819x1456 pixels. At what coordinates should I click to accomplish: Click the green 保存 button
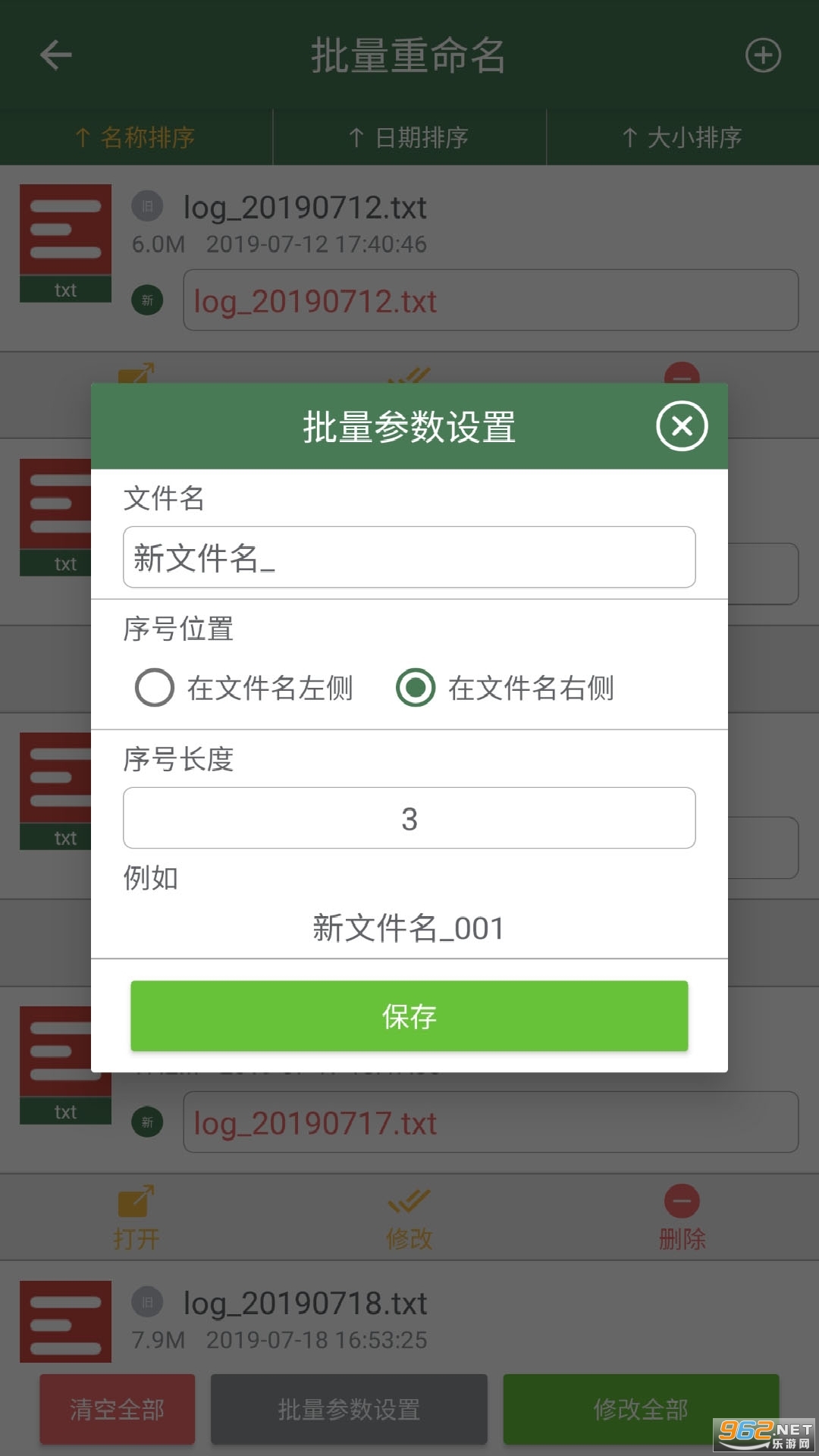coord(409,1016)
